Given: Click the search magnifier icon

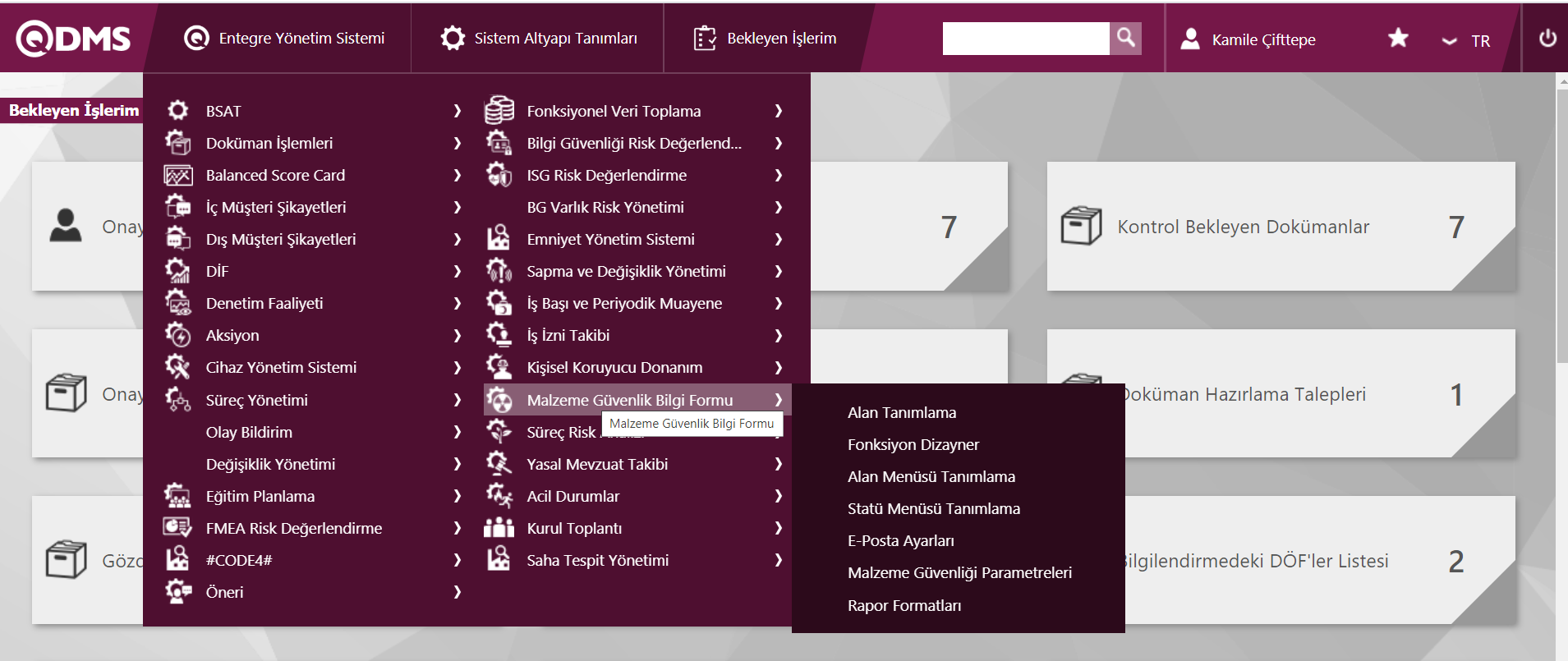Looking at the screenshot, I should [1125, 38].
